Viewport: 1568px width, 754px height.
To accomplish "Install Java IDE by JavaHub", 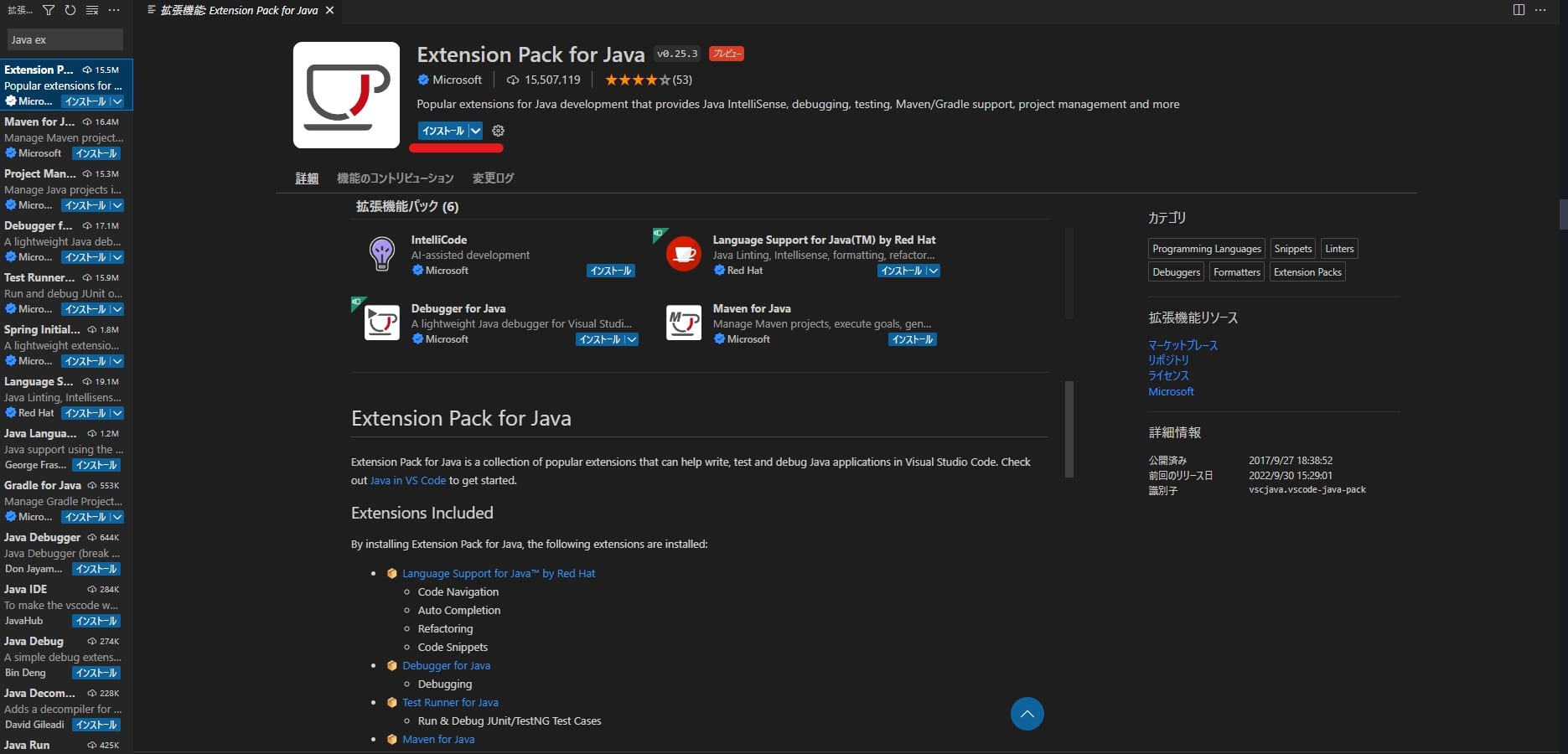I will pyautogui.click(x=96, y=621).
